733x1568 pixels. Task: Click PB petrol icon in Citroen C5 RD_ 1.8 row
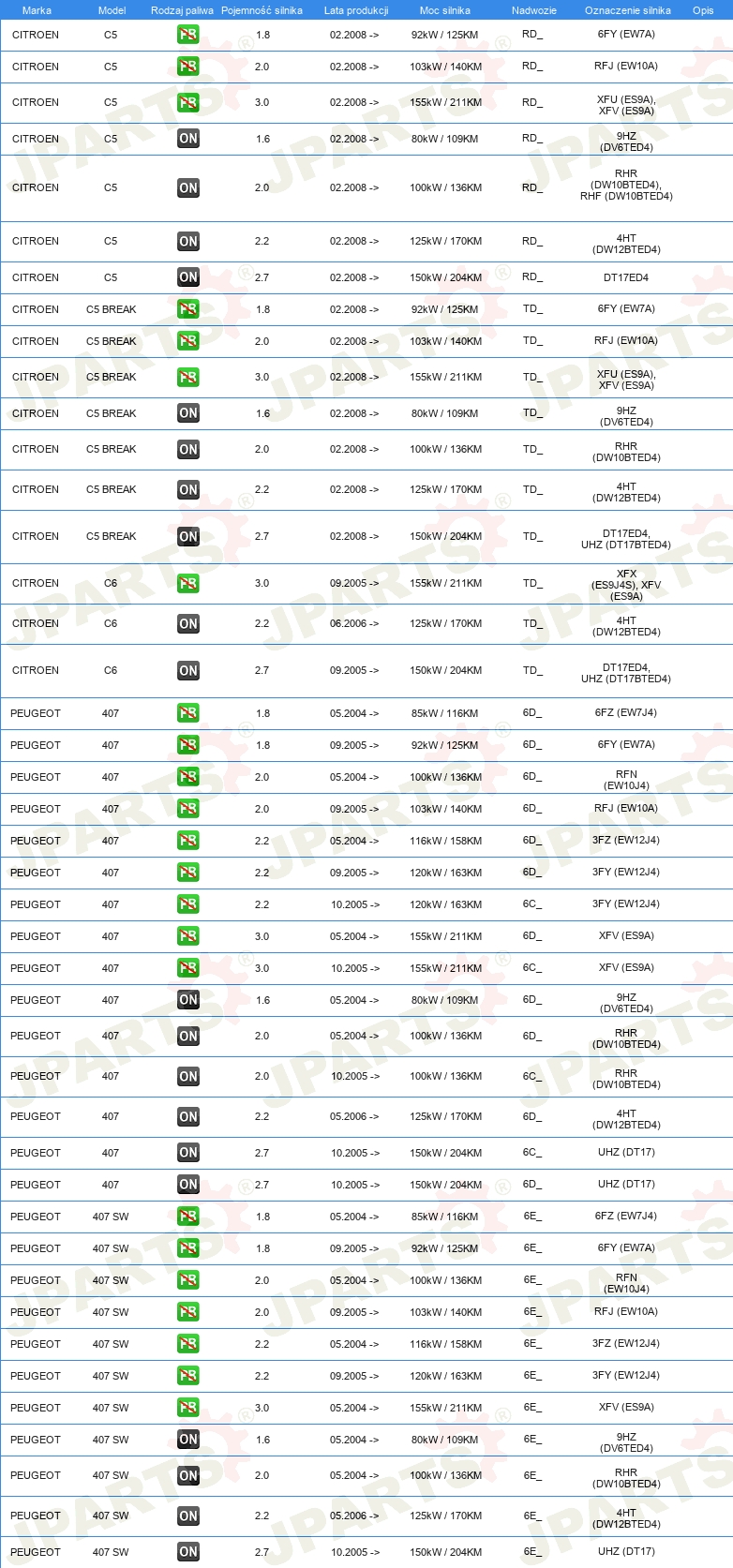(x=188, y=35)
